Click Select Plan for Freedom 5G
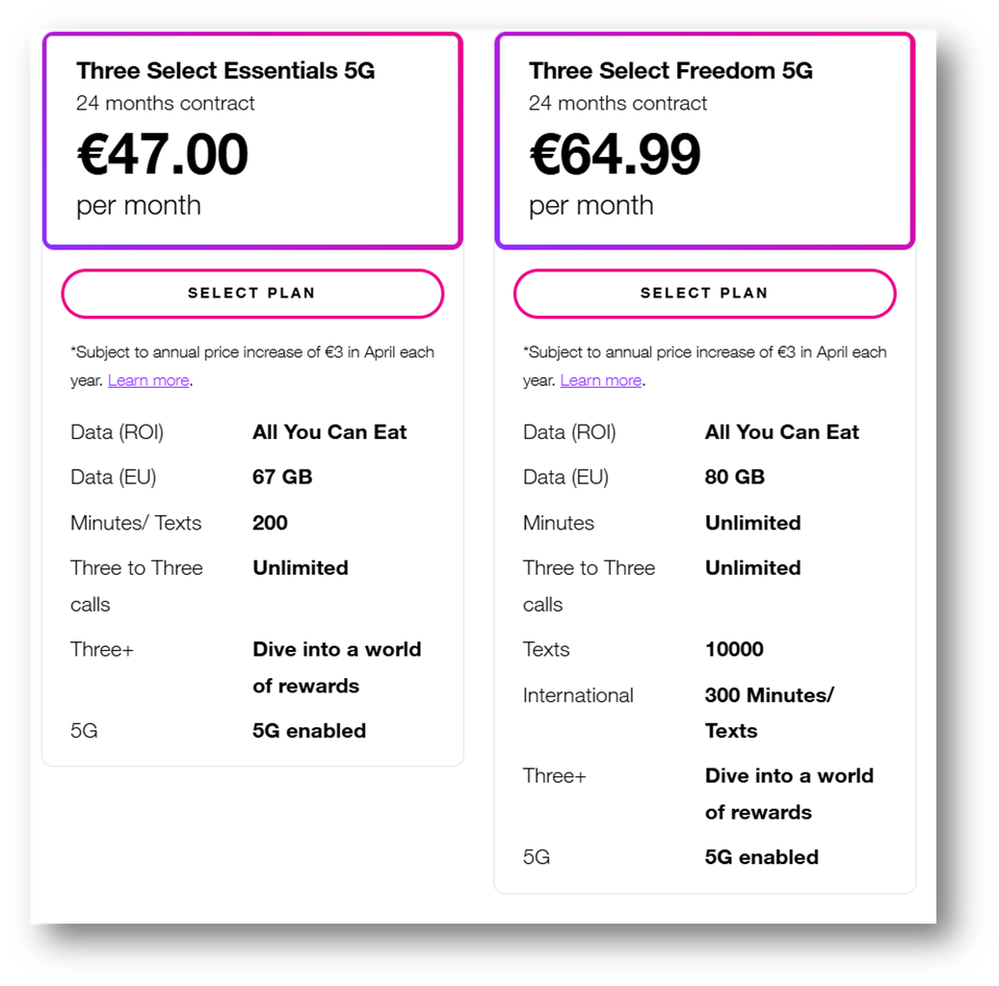Viewport: 999px width, 986px height. click(x=704, y=293)
